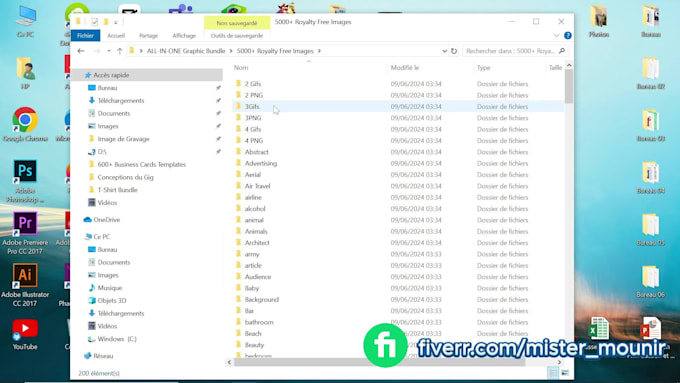Open Photos folder on desktop

pos(599,22)
